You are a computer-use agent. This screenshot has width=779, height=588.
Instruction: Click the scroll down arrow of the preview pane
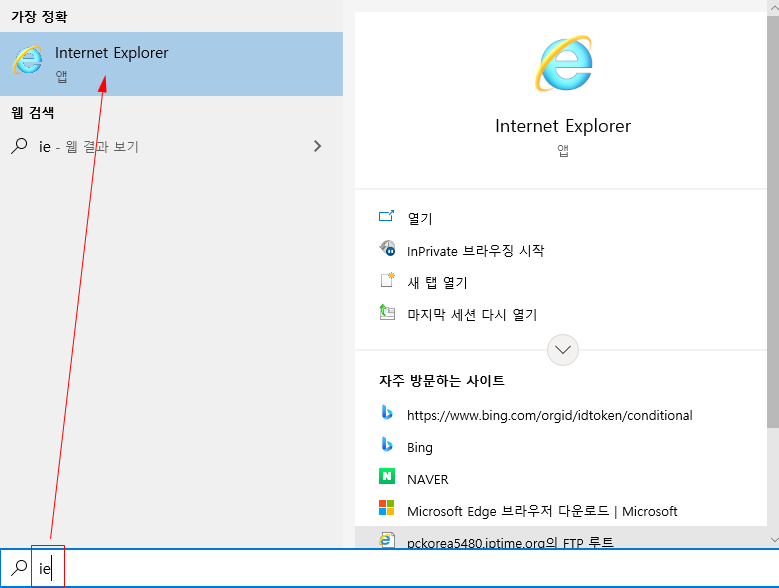tap(773, 539)
